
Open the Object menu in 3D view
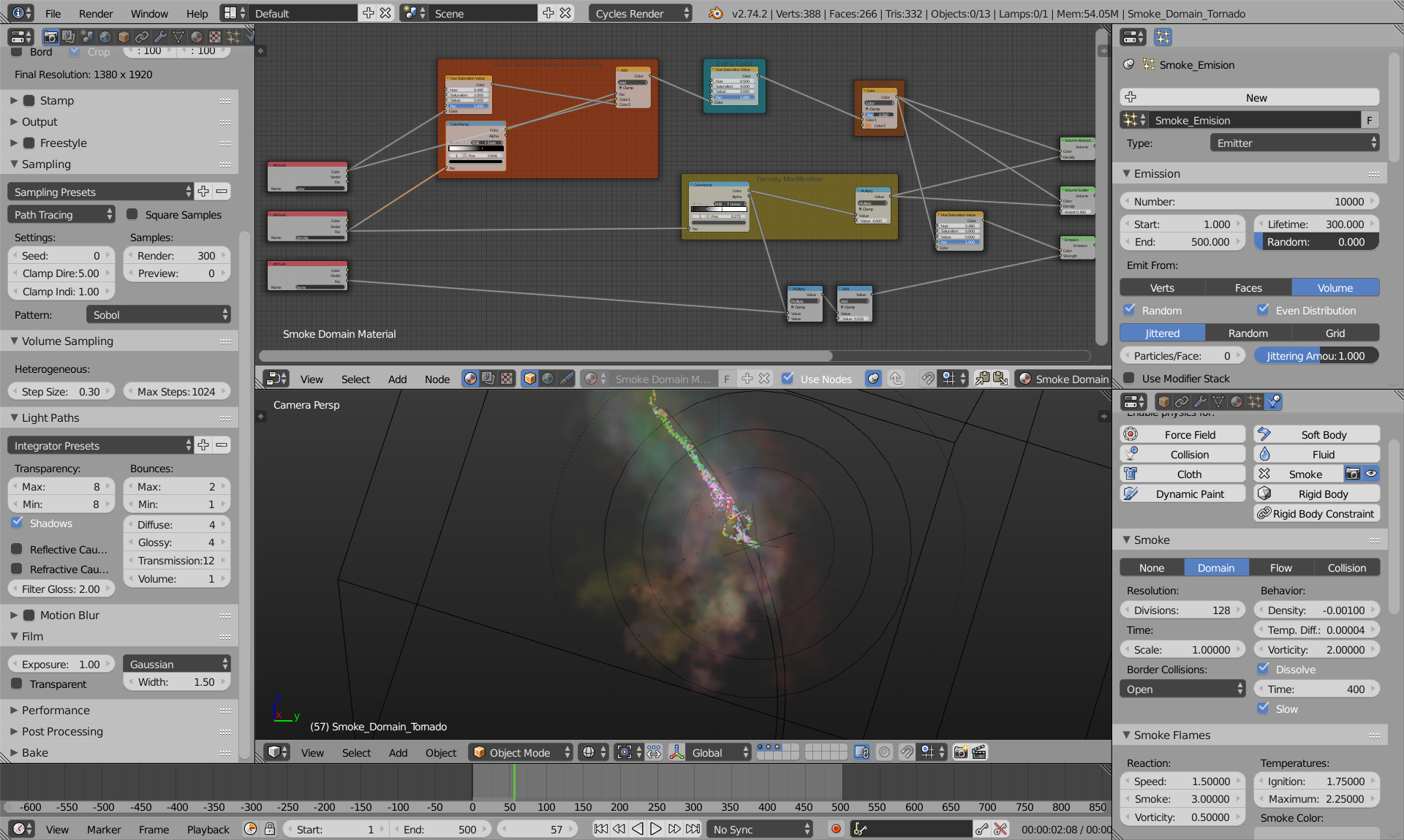click(441, 752)
